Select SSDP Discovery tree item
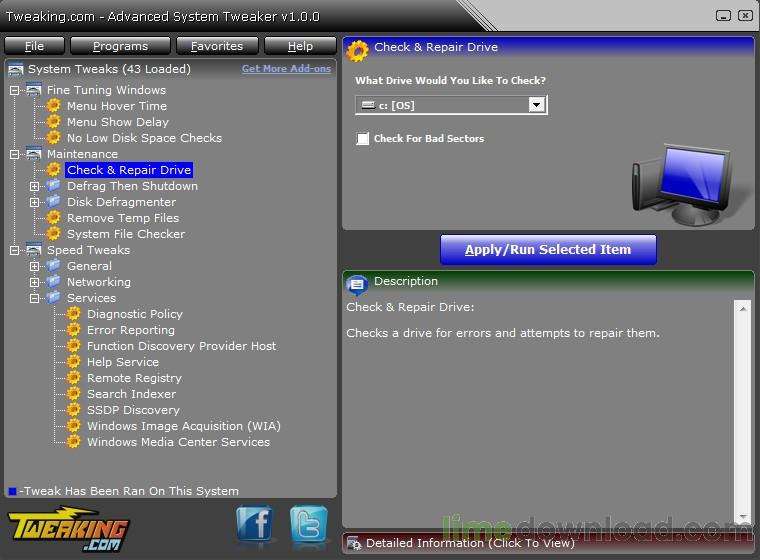The height and width of the screenshot is (560, 760). 133,410
